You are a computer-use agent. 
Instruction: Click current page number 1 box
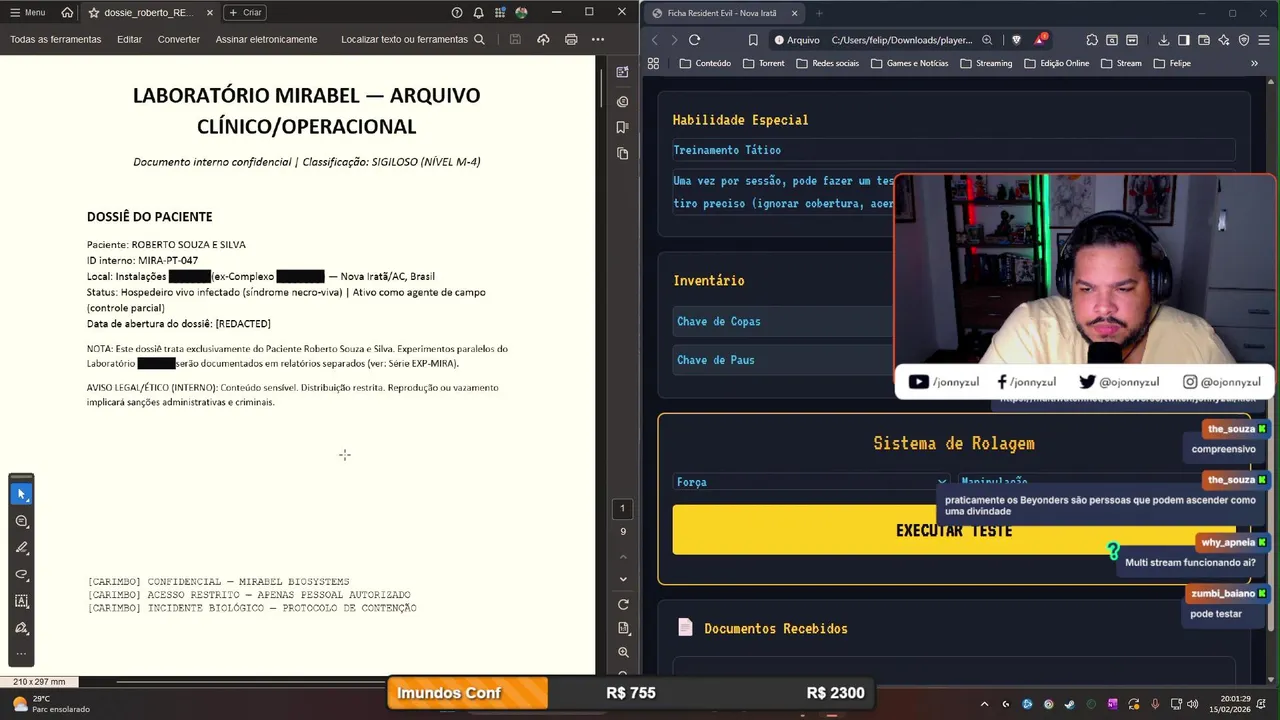(622, 508)
